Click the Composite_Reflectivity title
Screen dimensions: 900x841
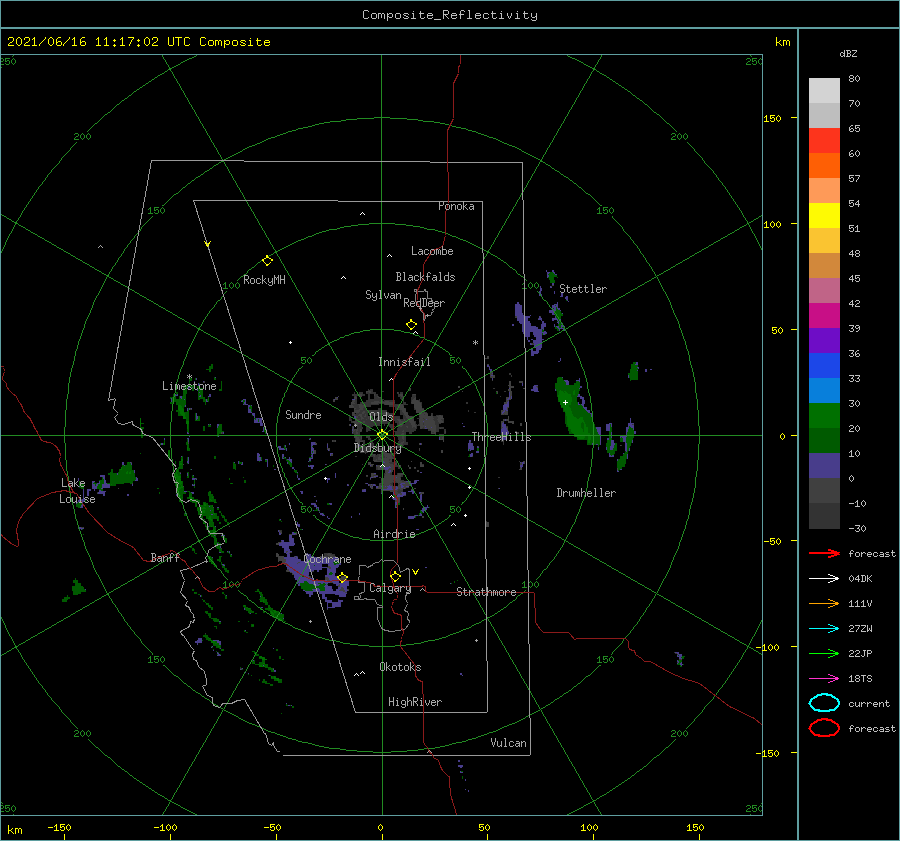click(450, 15)
